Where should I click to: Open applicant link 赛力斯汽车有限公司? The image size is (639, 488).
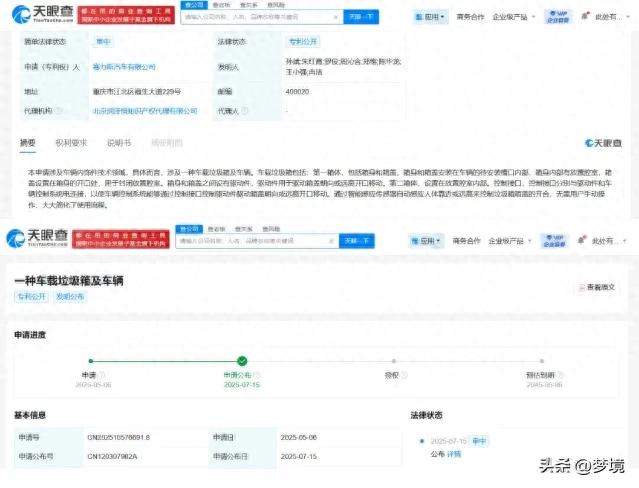click(x=124, y=67)
